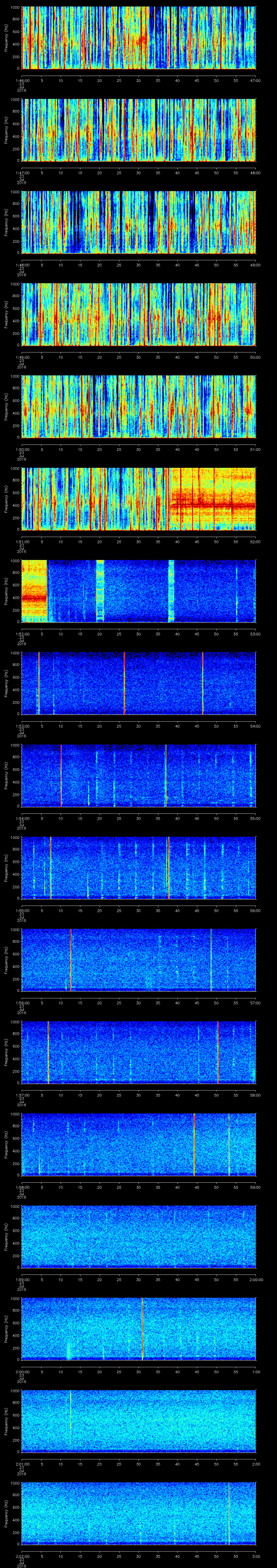Image resolution: width=277 pixels, height=1568 pixels.
Task: Click the 49:00 end time label
Action: (255, 265)
